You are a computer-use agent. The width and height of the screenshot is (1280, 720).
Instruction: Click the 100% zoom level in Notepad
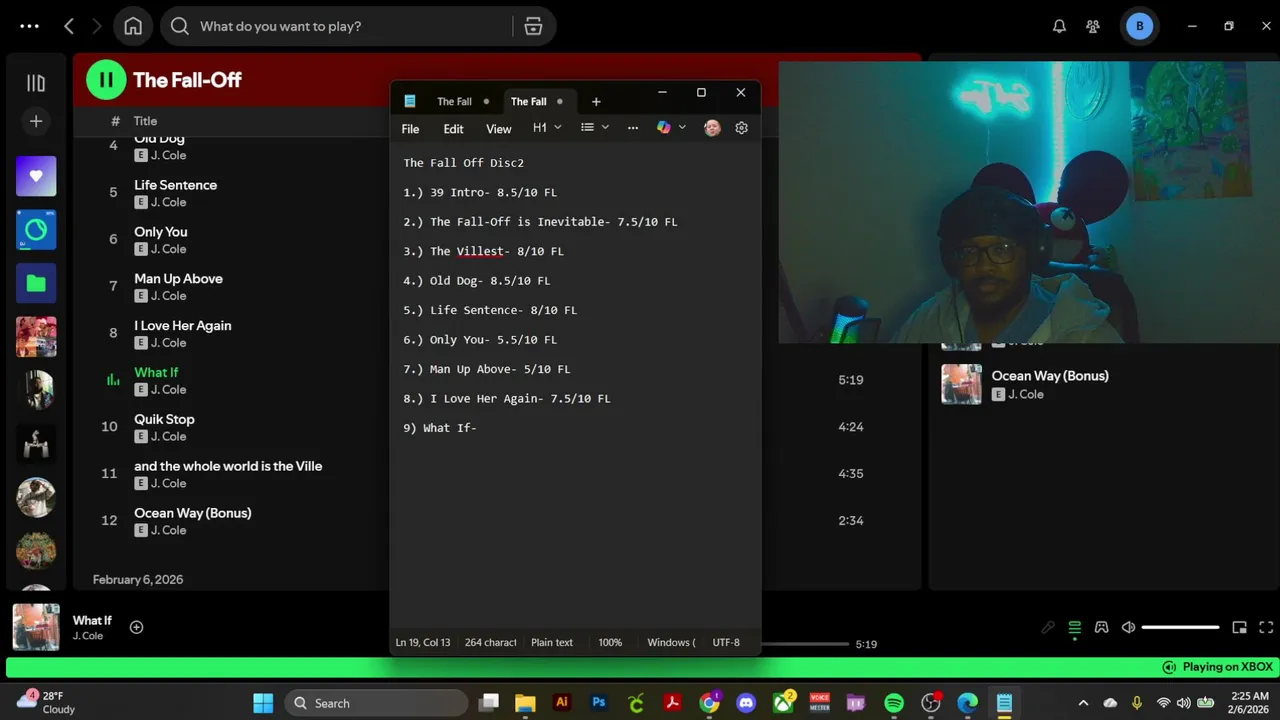coord(610,642)
